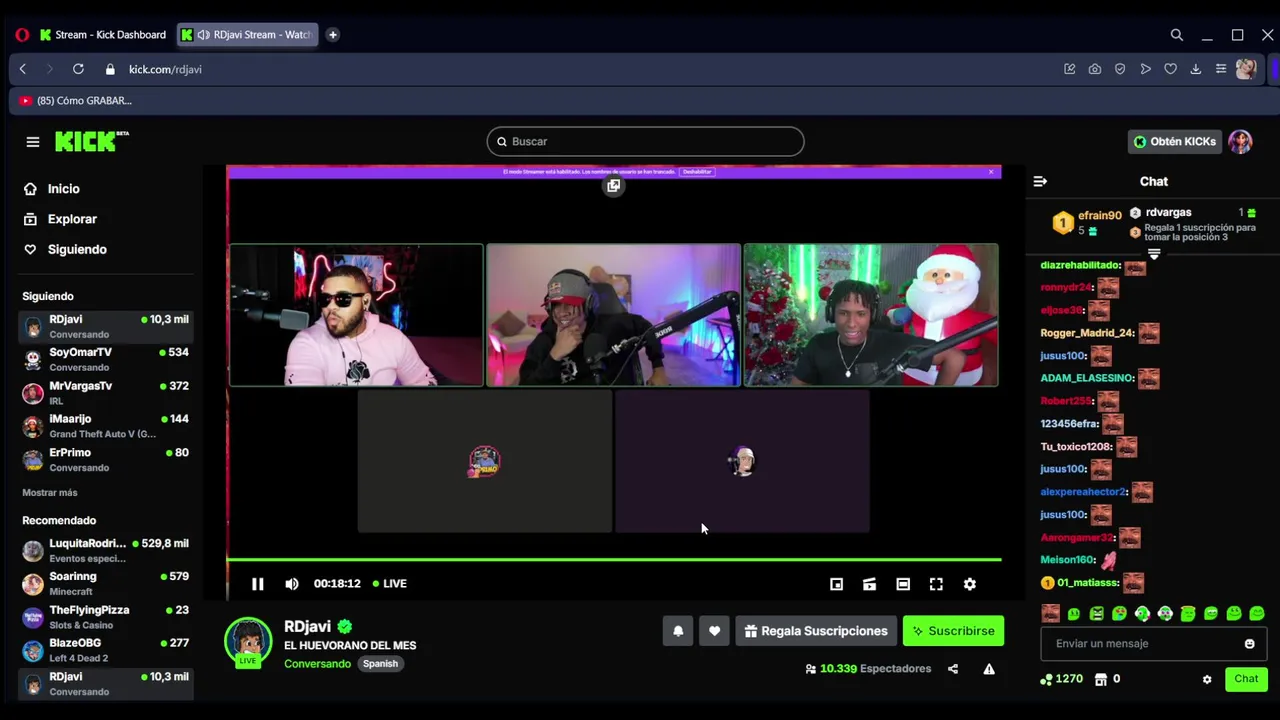Click the Buscar search field

click(x=645, y=142)
